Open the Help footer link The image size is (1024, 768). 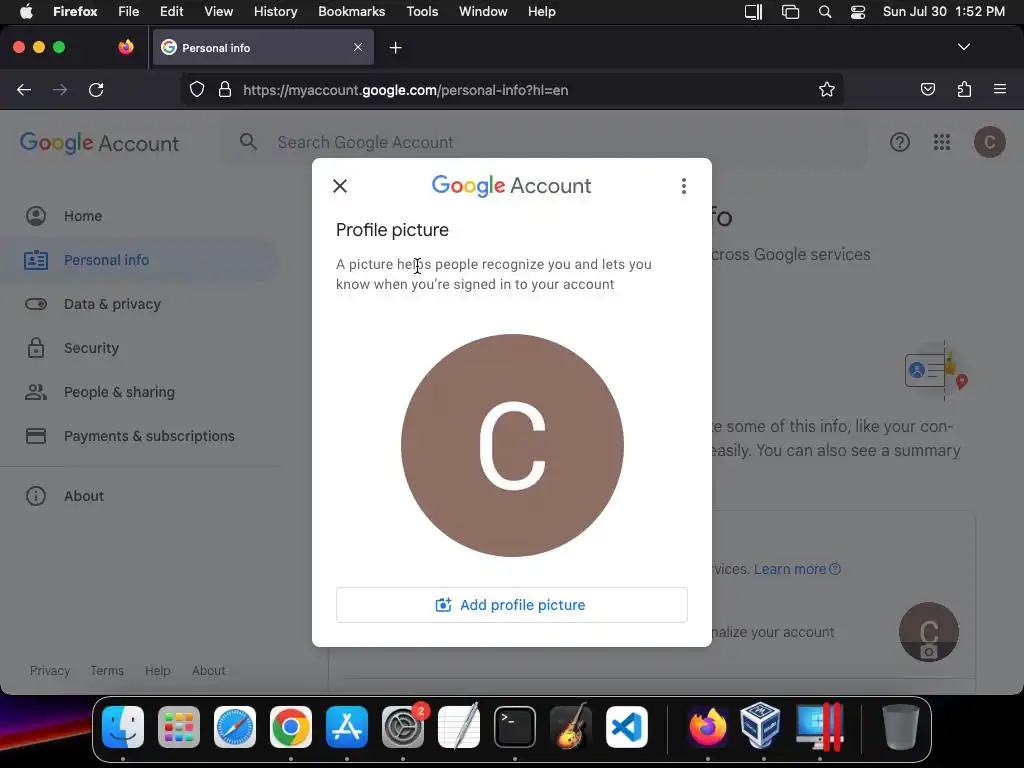tap(157, 671)
